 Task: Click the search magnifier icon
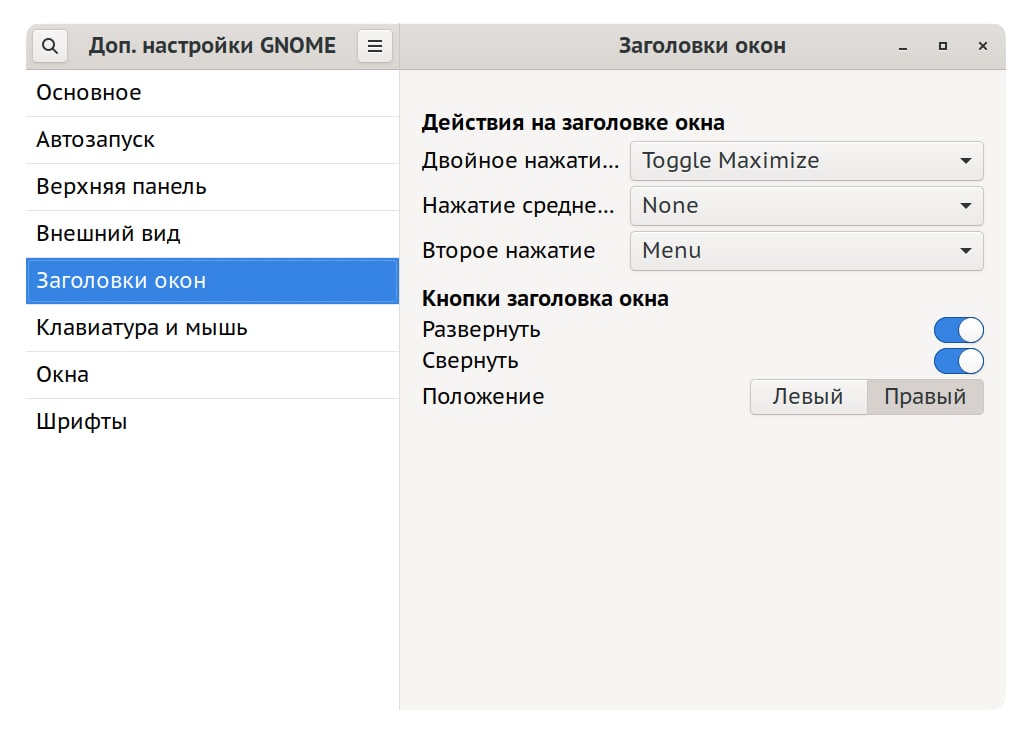pyautogui.click(x=51, y=46)
